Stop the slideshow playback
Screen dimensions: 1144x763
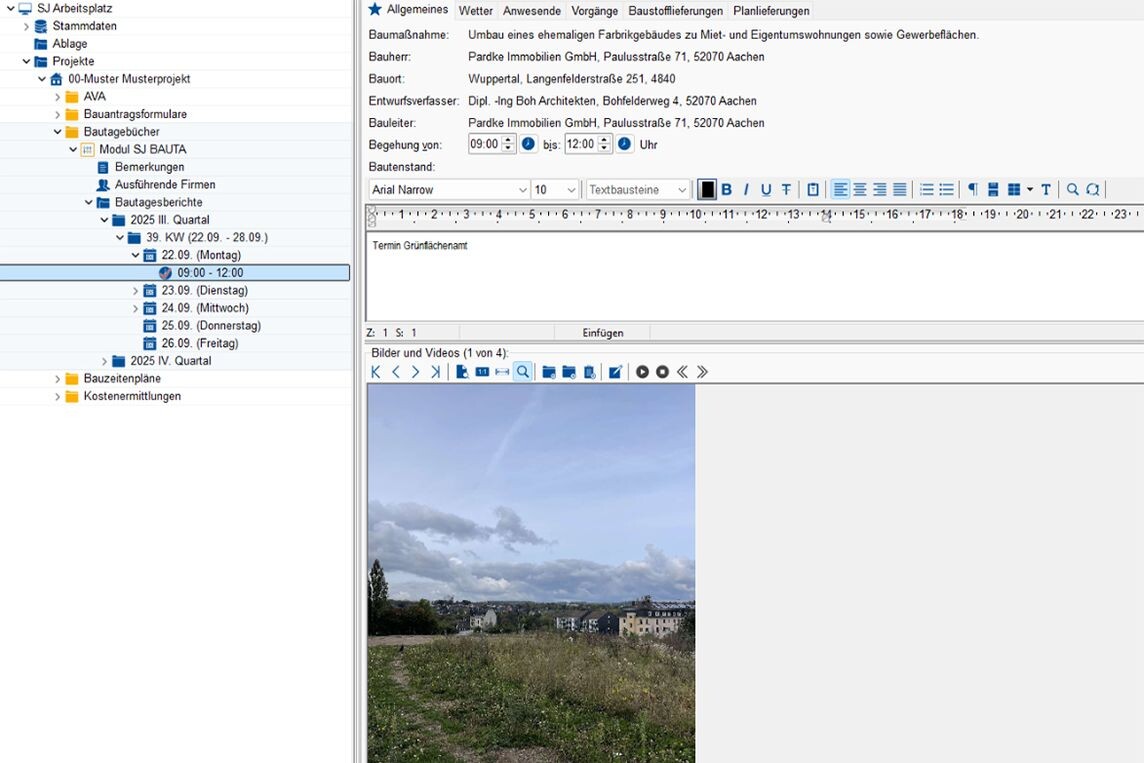click(662, 372)
